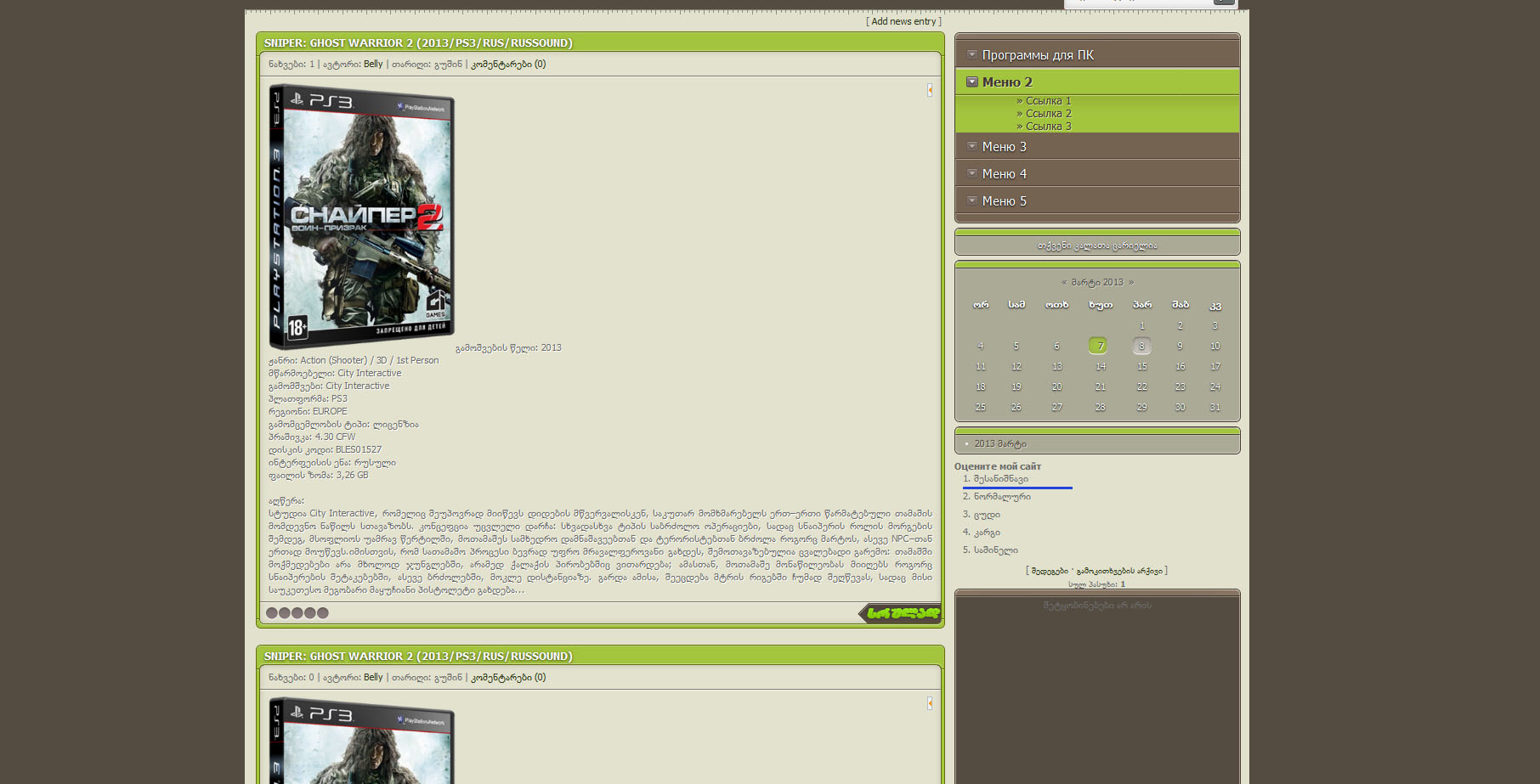Image resolution: width=1540 pixels, height=784 pixels.
Task: Select day 8 in calendar
Action: point(1141,346)
